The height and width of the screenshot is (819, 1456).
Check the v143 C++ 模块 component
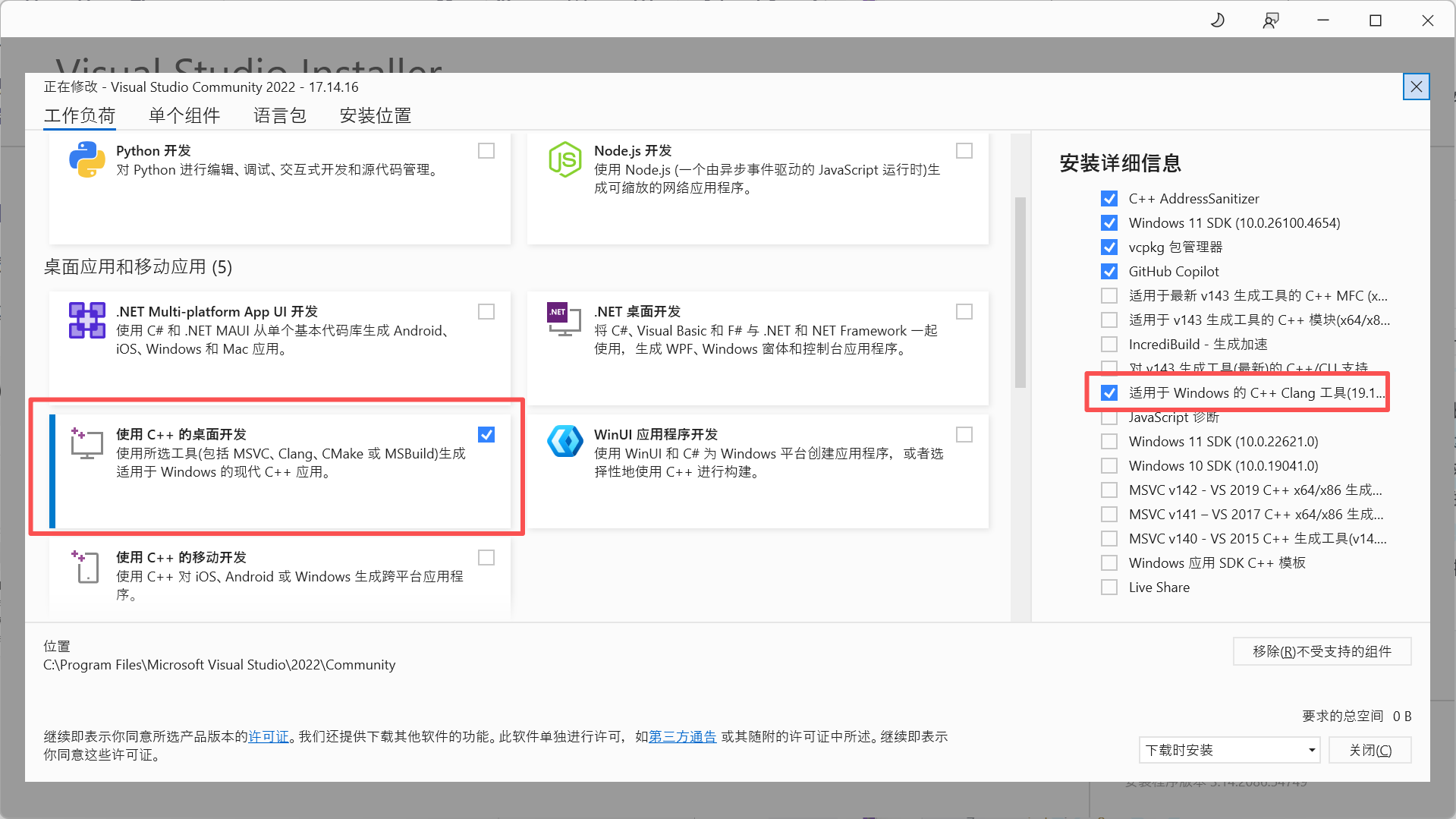pyautogui.click(x=1109, y=320)
